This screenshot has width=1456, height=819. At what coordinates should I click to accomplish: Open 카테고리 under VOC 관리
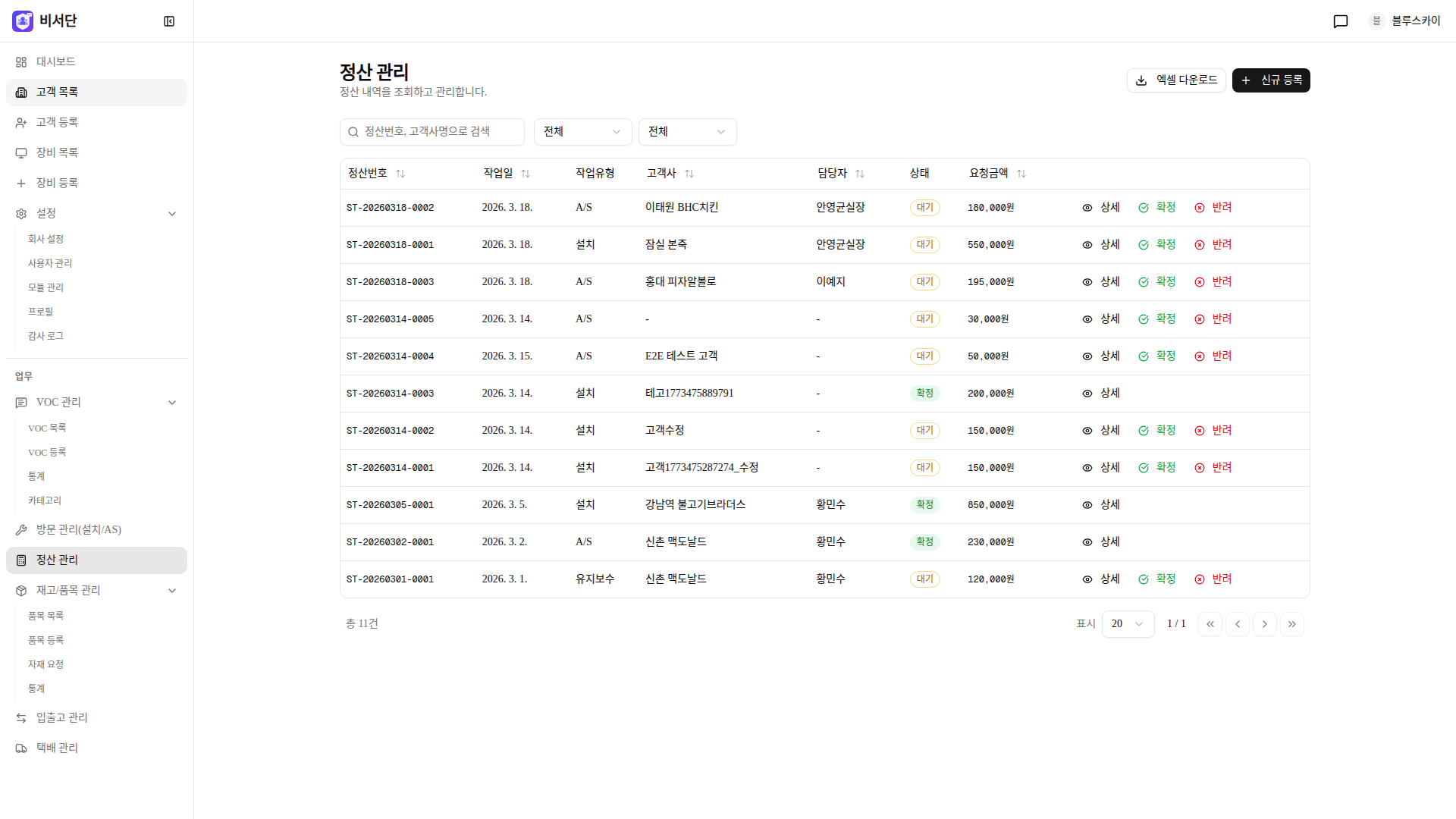45,501
